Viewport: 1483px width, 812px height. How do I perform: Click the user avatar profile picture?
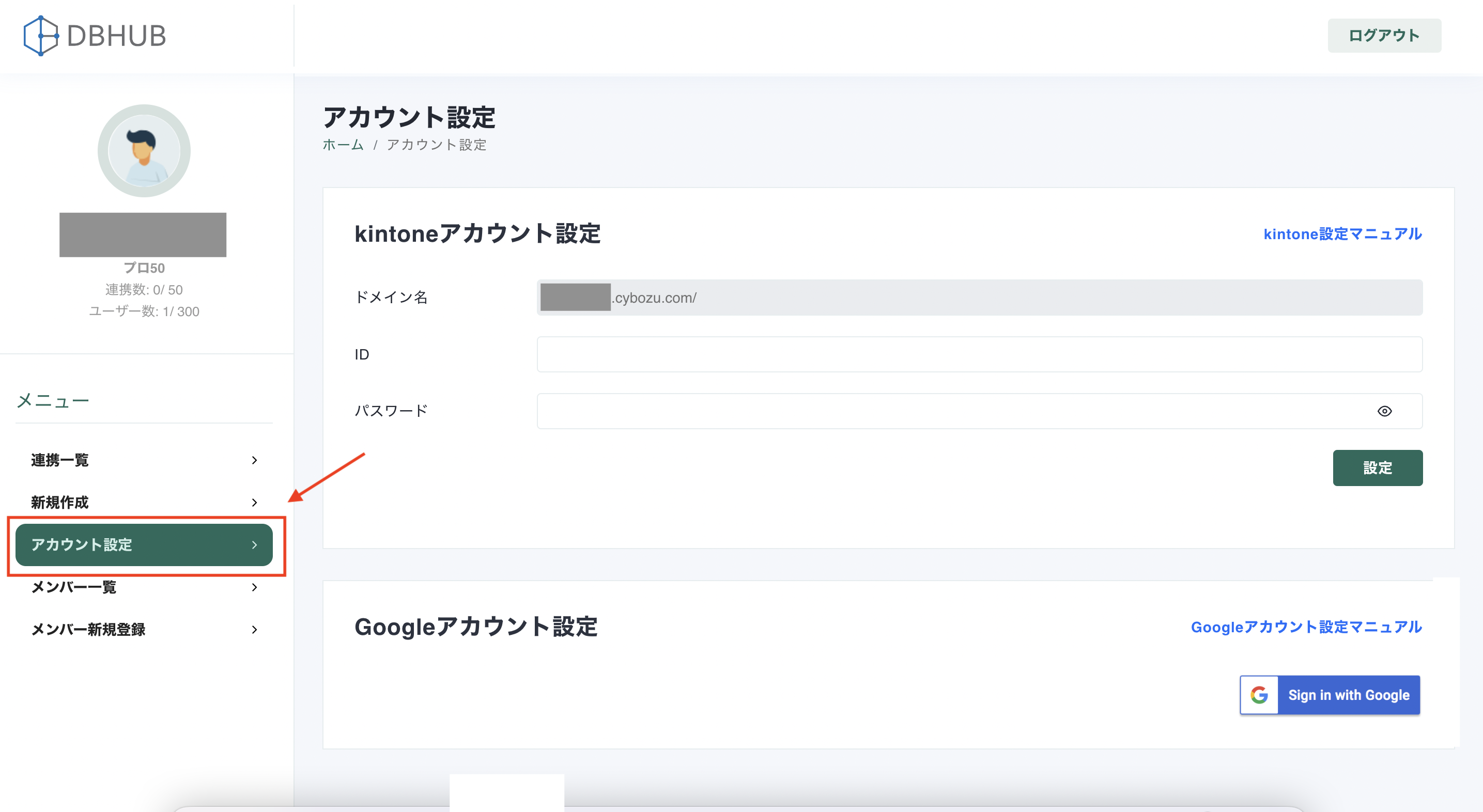coord(144,151)
